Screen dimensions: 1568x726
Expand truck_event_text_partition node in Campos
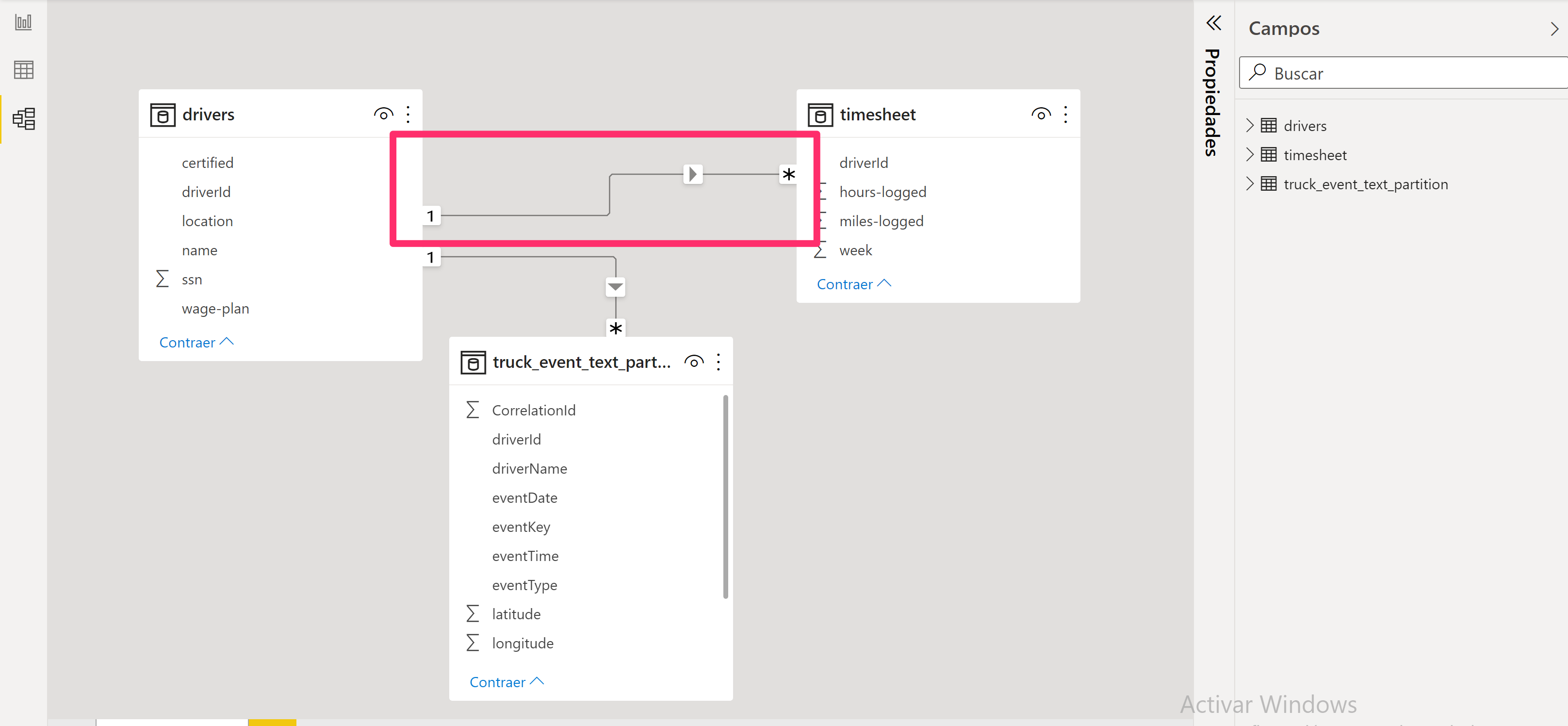[x=1250, y=184]
